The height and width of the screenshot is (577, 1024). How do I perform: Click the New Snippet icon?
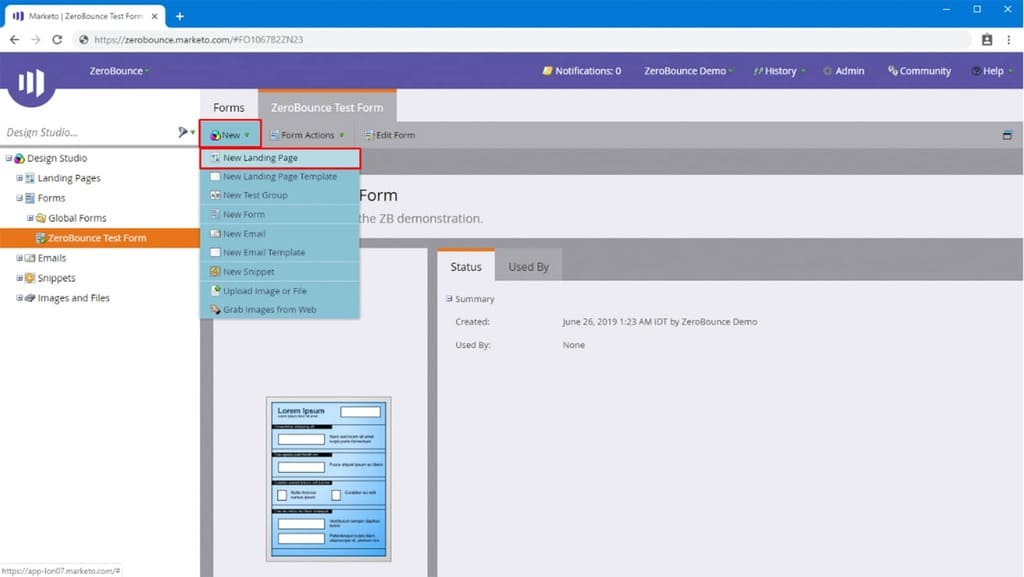tap(215, 272)
